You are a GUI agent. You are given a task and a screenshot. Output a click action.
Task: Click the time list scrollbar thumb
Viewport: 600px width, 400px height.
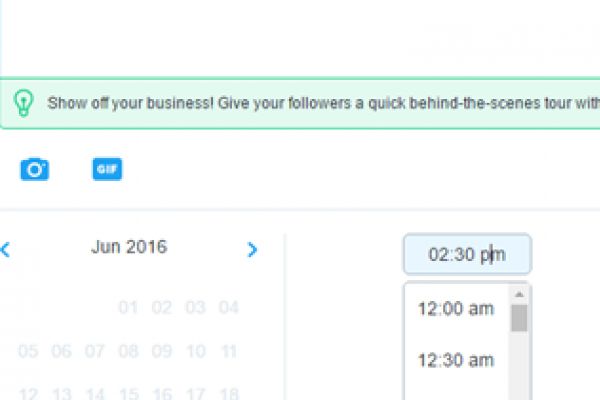(x=519, y=318)
